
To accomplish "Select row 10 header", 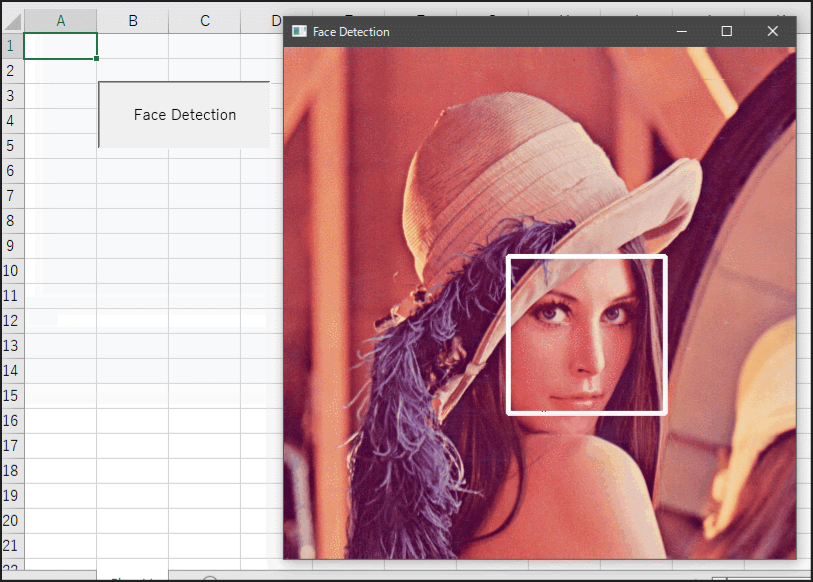I will 12,271.
